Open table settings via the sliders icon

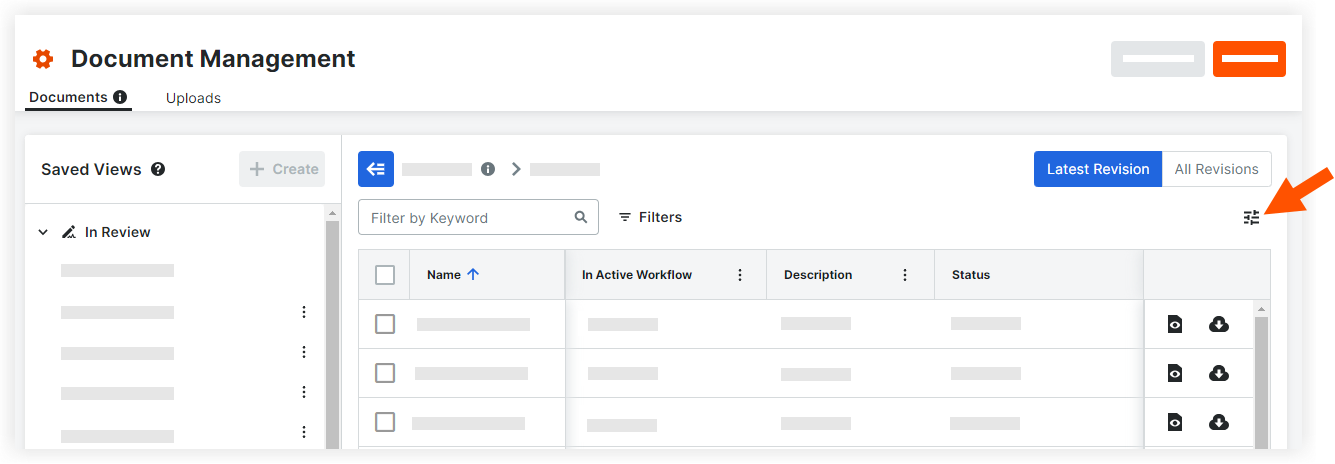click(x=1251, y=217)
